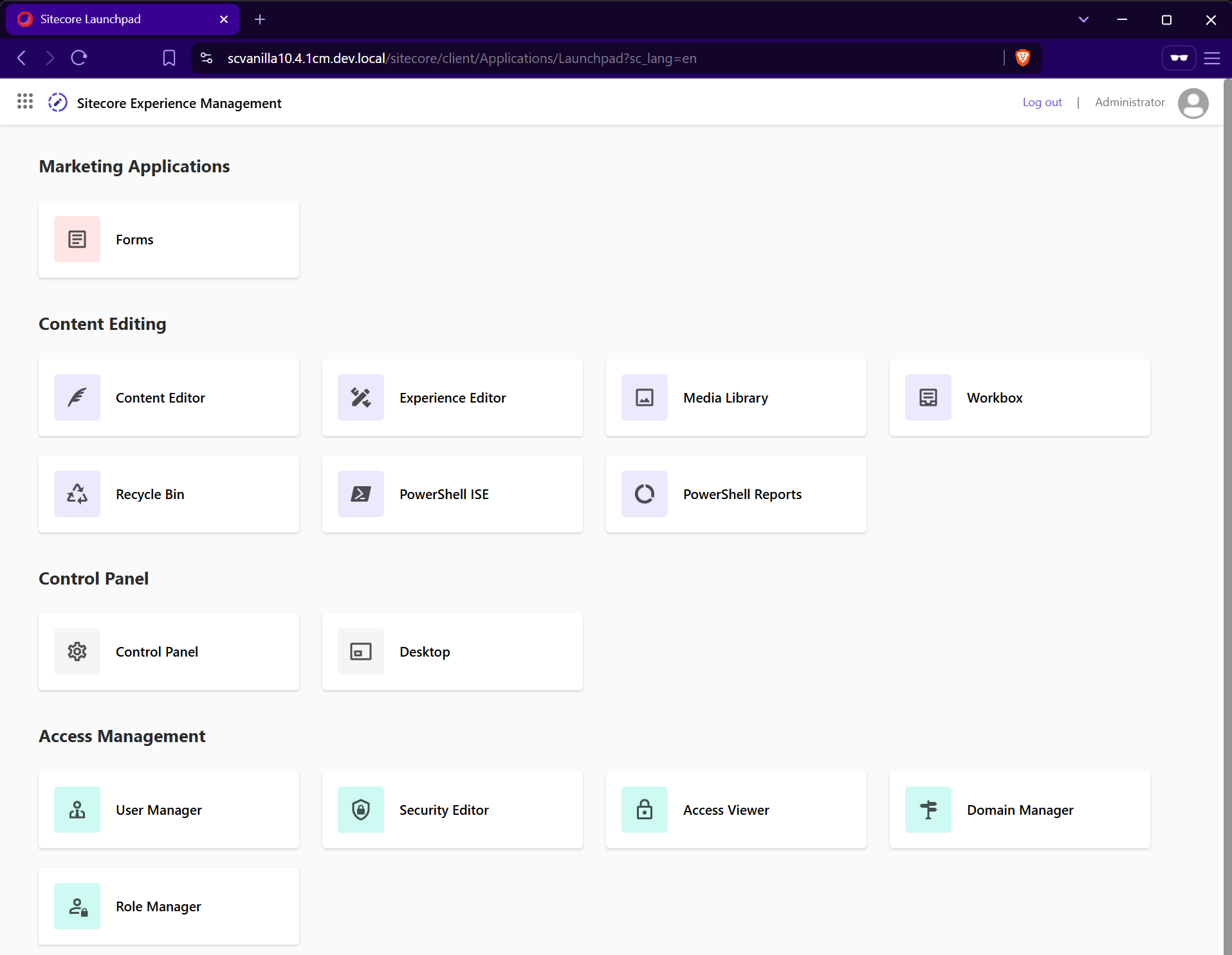Launch the Content Editor
This screenshot has height=955, width=1232.
168,397
